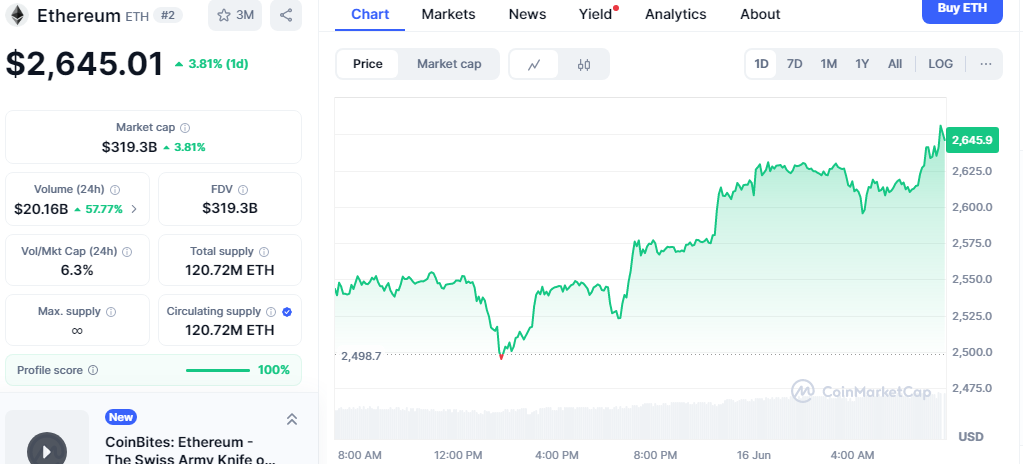Viewport: 1023px width, 464px height.
Task: Click the Profile score progress bar
Action: pos(218,371)
